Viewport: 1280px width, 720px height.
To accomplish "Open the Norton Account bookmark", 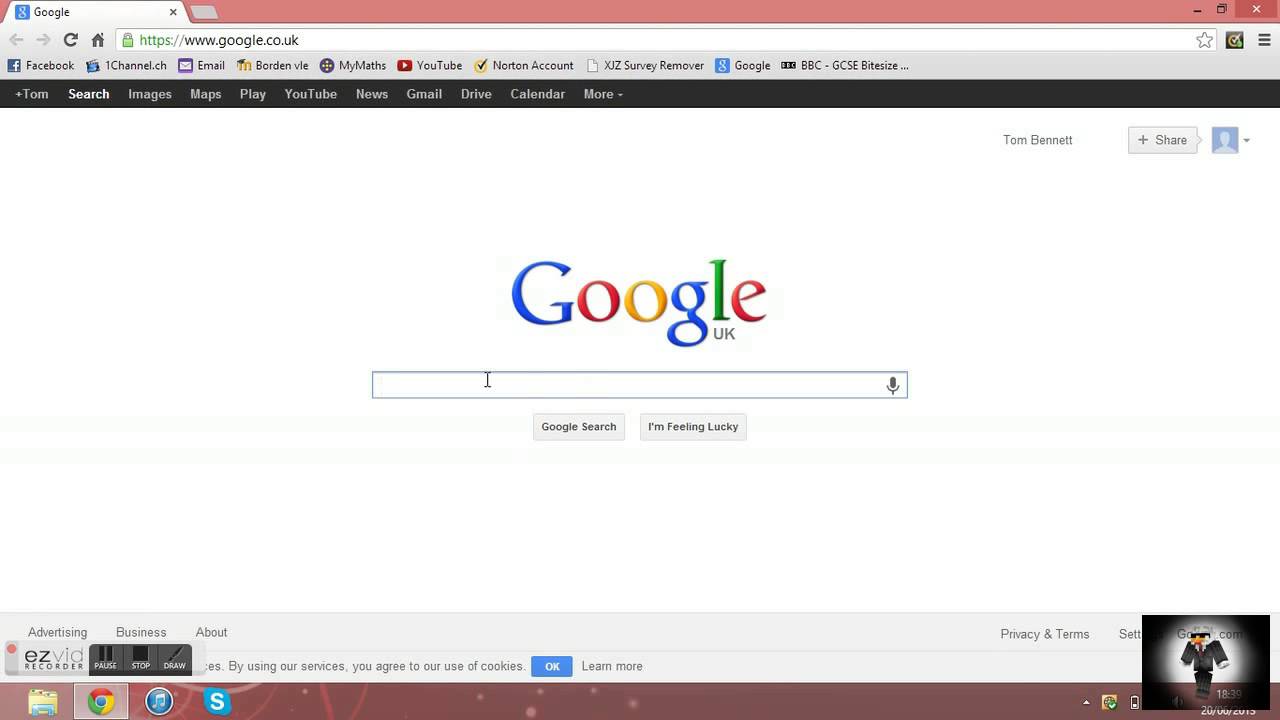I will (x=524, y=65).
